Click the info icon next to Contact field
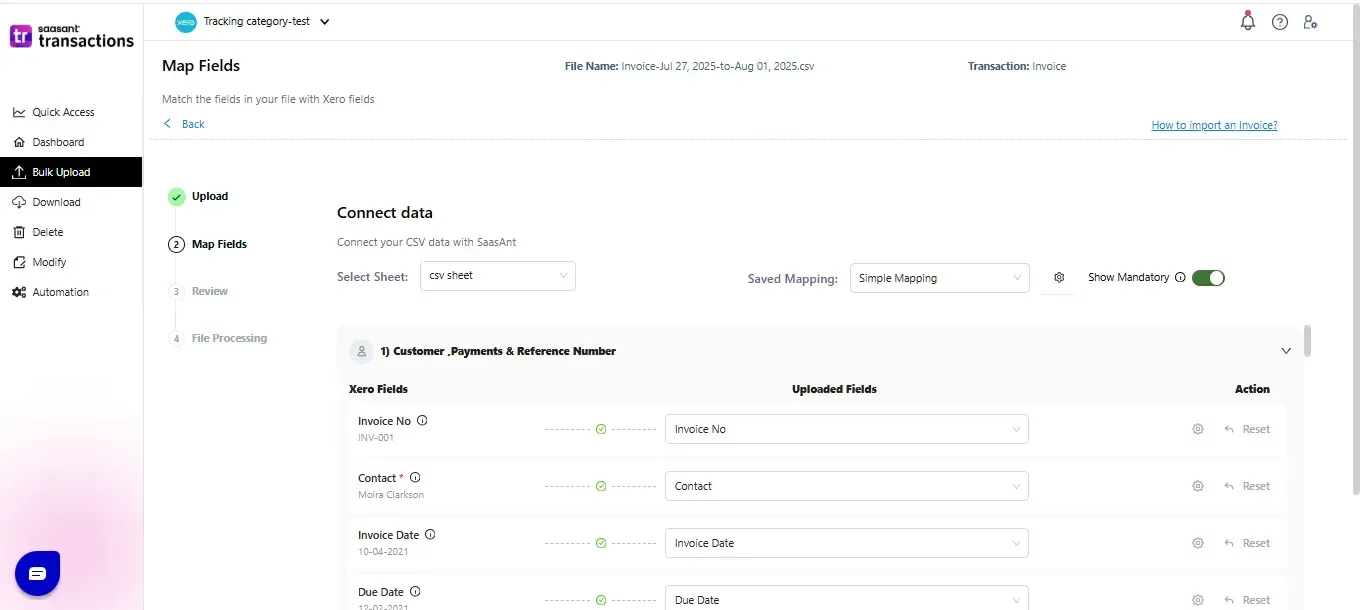The width and height of the screenshot is (1360, 610). click(x=415, y=477)
